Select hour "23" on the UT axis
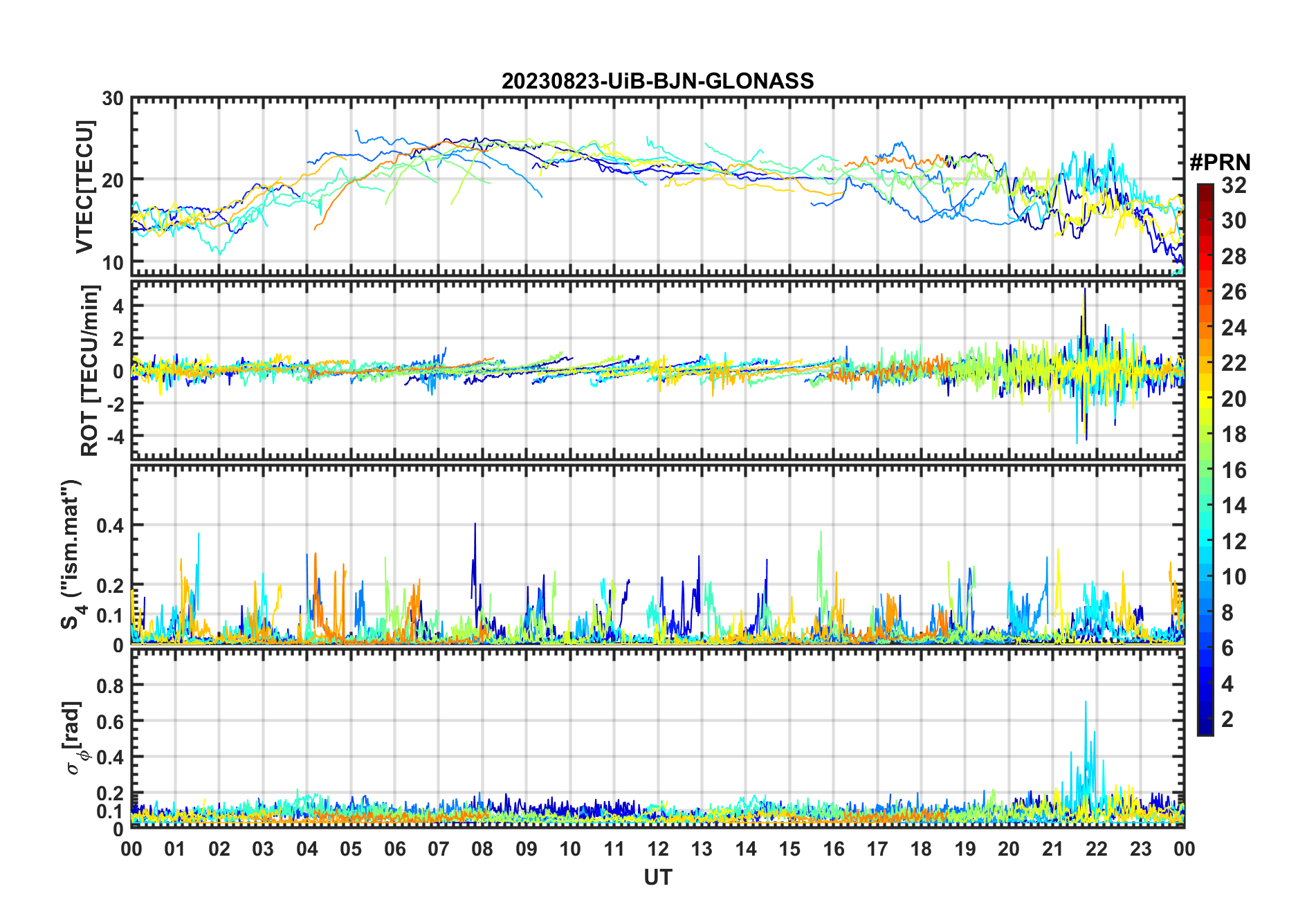The image size is (1316, 920). (x=1140, y=849)
